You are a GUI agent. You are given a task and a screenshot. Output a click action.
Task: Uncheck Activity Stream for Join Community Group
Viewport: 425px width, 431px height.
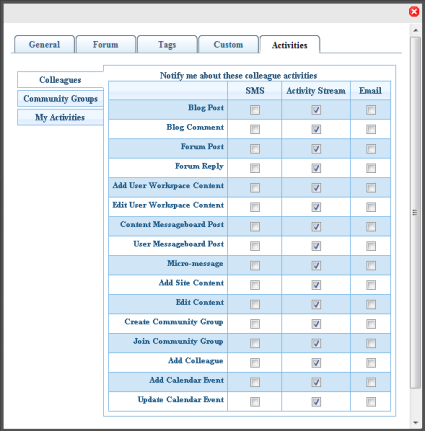tap(316, 343)
